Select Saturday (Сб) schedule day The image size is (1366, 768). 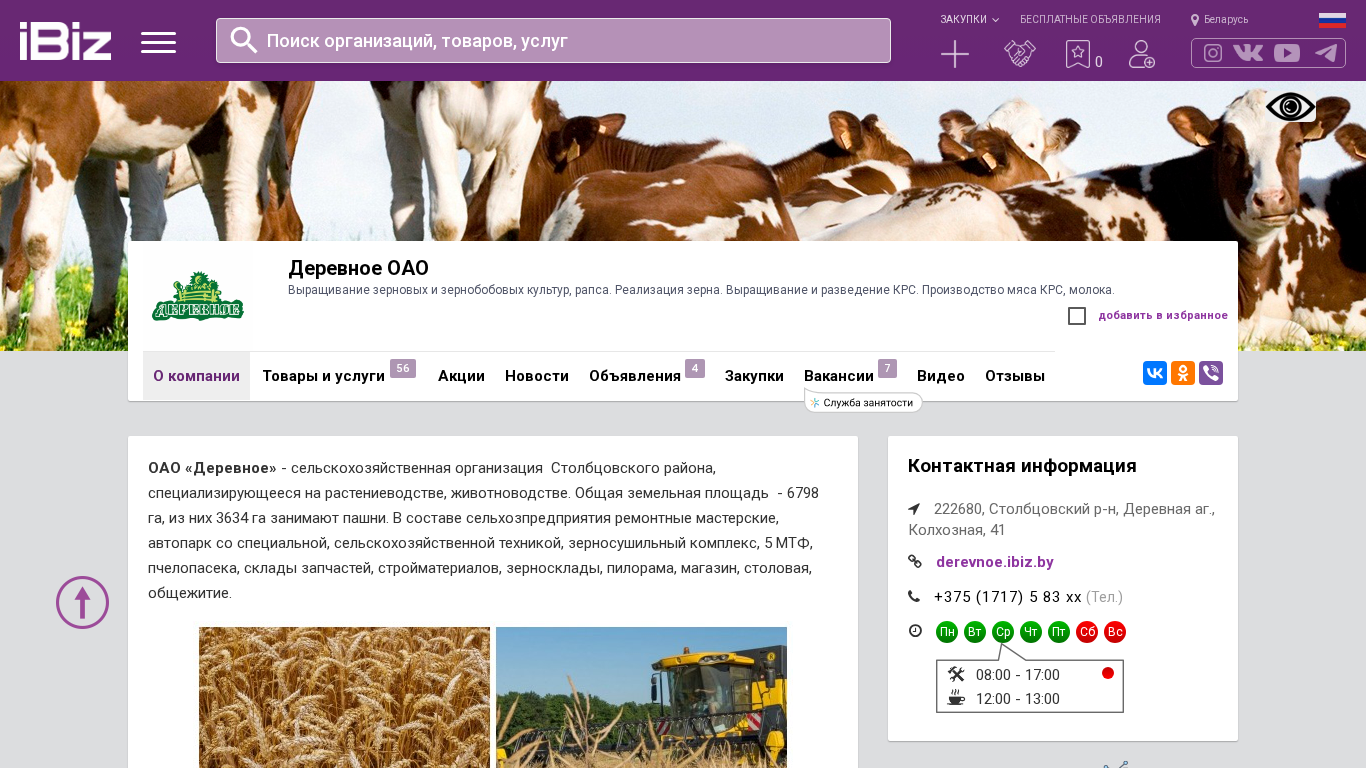coord(1087,632)
